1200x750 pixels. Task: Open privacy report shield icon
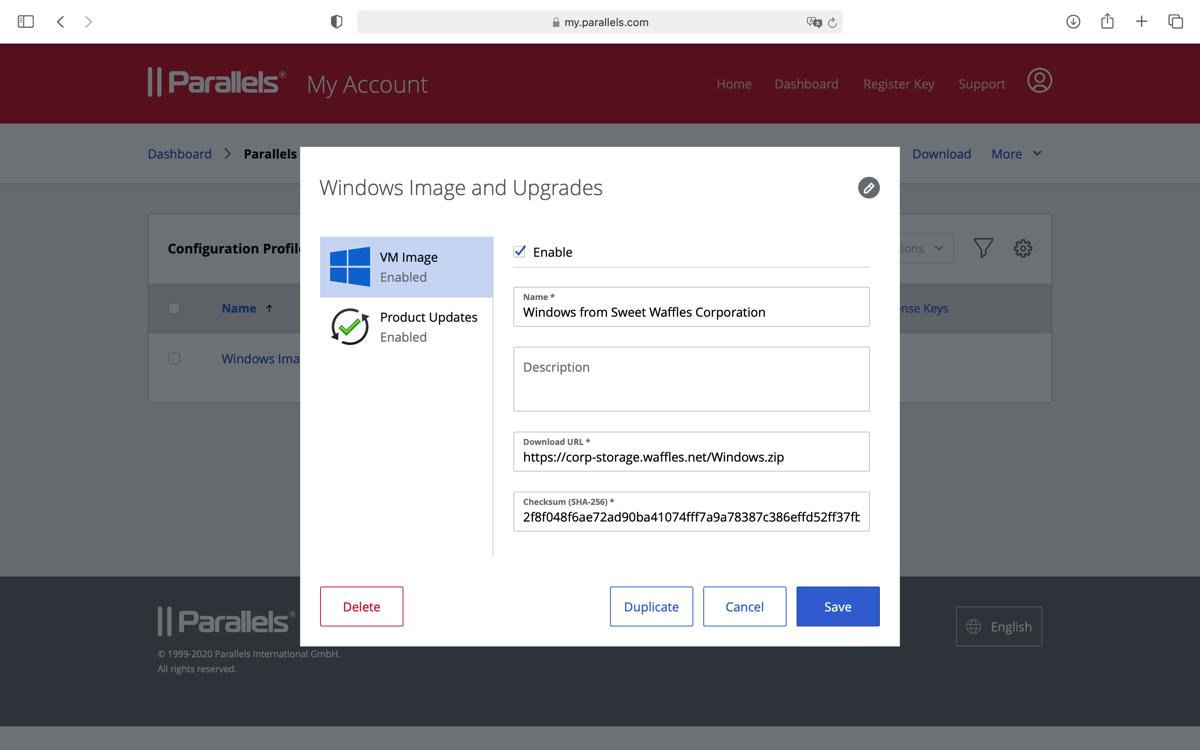[x=336, y=21]
